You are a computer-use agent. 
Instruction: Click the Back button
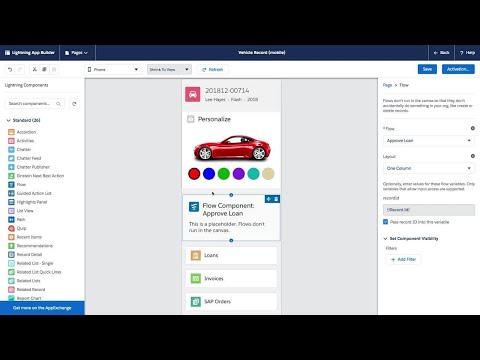click(x=441, y=53)
